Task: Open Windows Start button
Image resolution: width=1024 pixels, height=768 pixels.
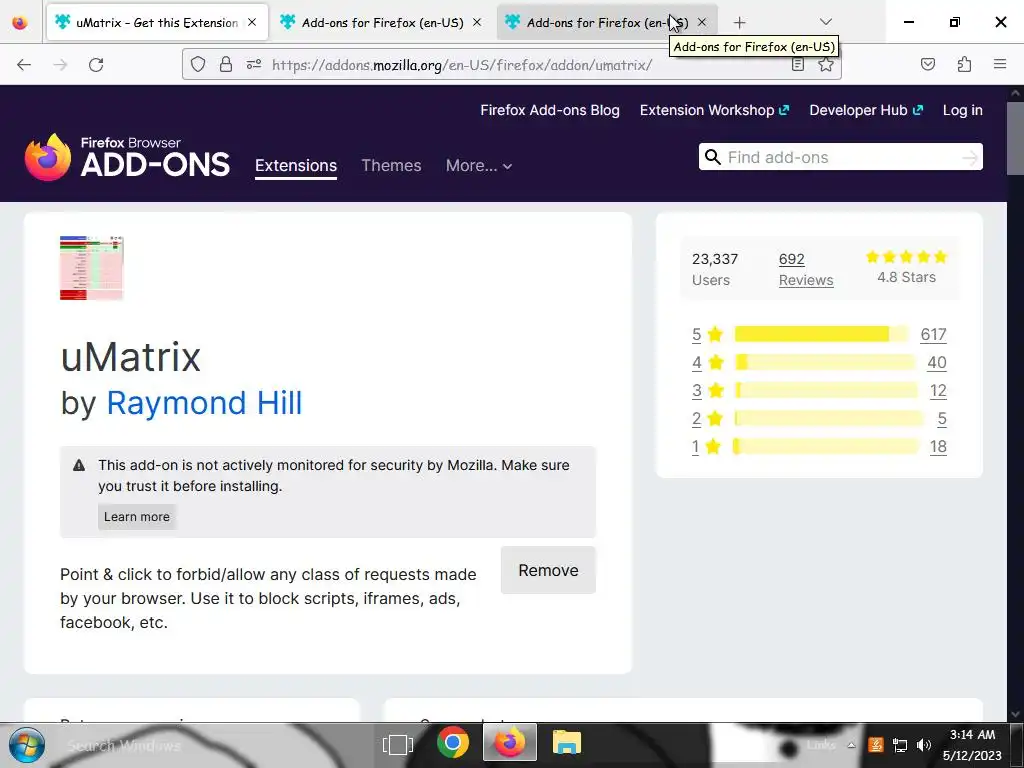Action: (x=27, y=745)
